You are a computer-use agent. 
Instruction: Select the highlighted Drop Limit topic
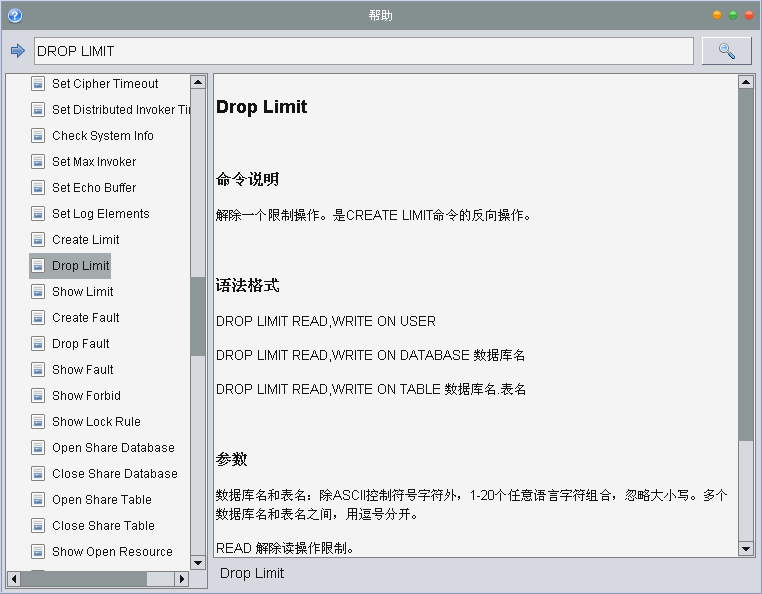tap(81, 265)
